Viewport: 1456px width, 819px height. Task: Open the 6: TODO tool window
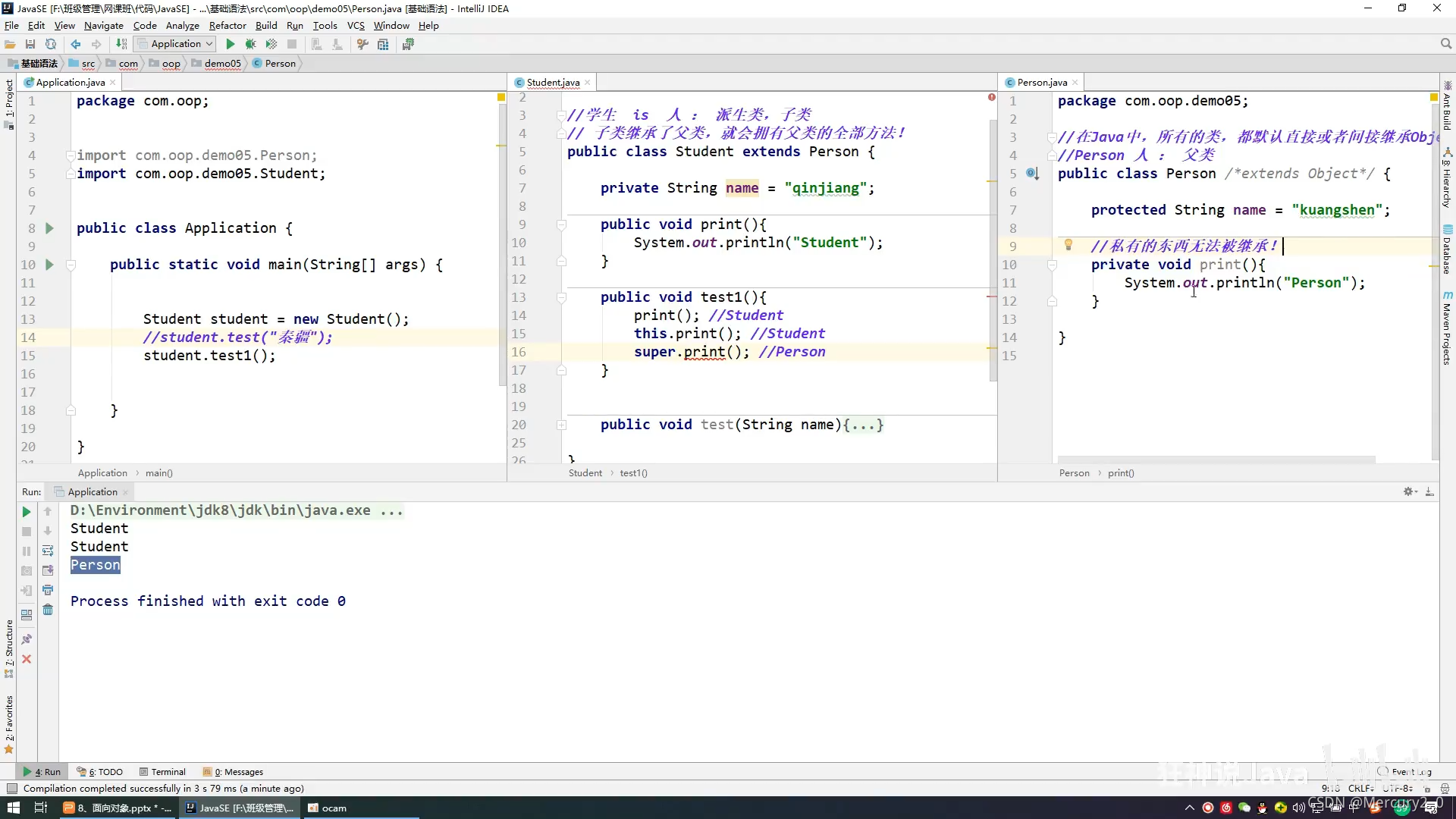coord(100,772)
